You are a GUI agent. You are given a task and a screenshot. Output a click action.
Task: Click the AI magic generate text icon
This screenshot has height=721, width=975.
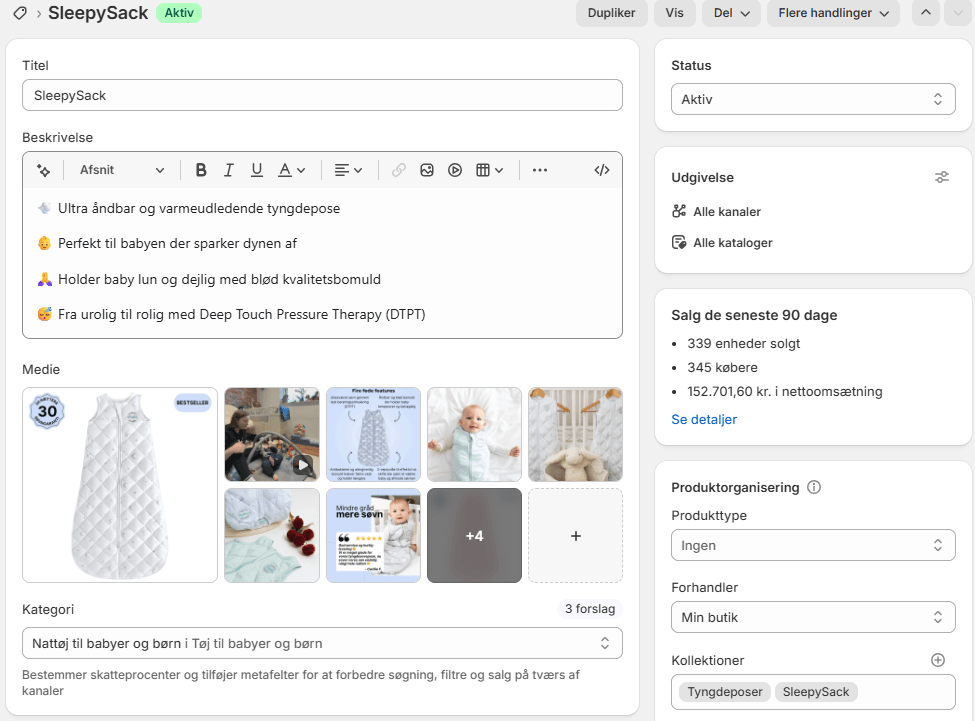[44, 170]
